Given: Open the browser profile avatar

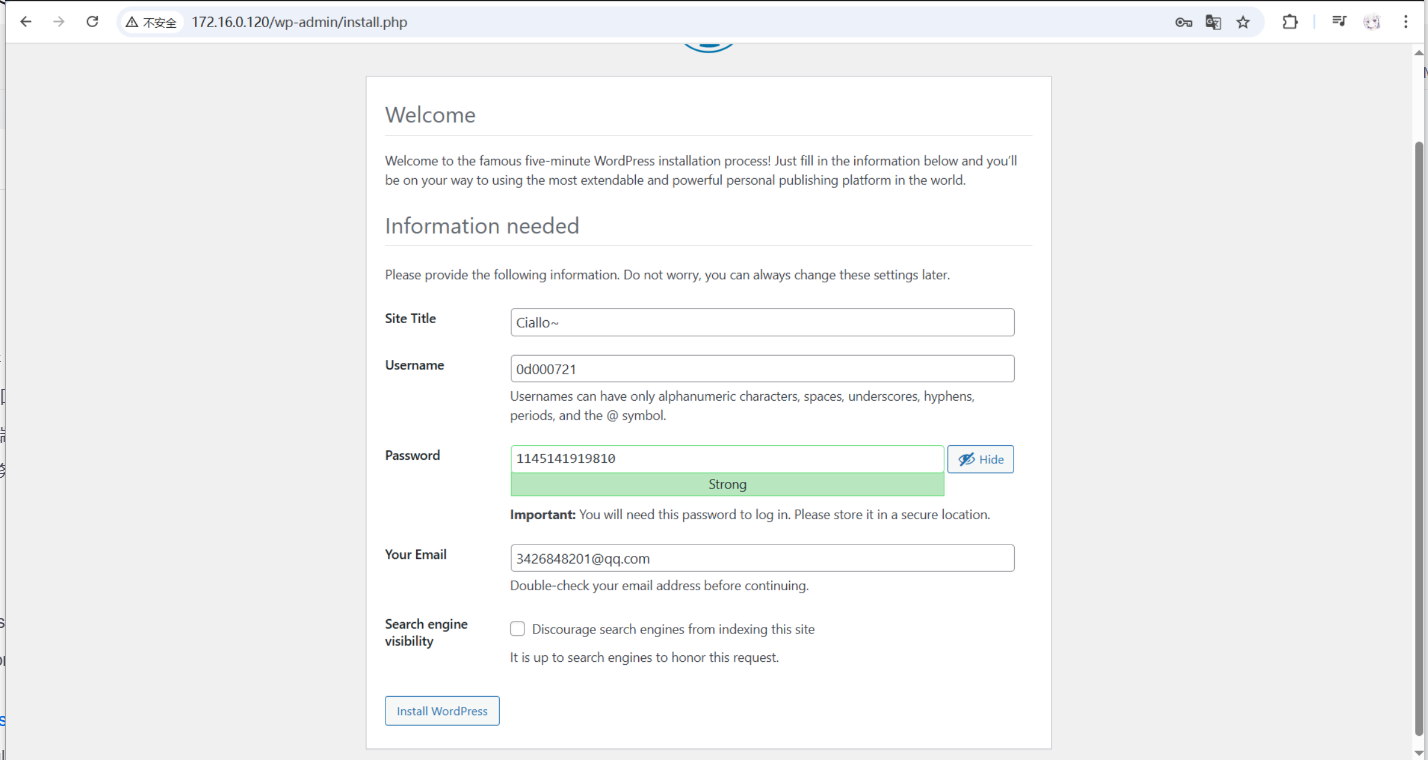Looking at the screenshot, I should [x=1372, y=22].
